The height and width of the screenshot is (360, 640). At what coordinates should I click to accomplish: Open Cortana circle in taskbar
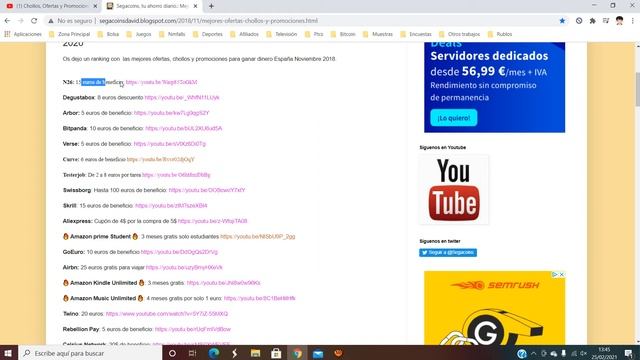tap(172, 353)
